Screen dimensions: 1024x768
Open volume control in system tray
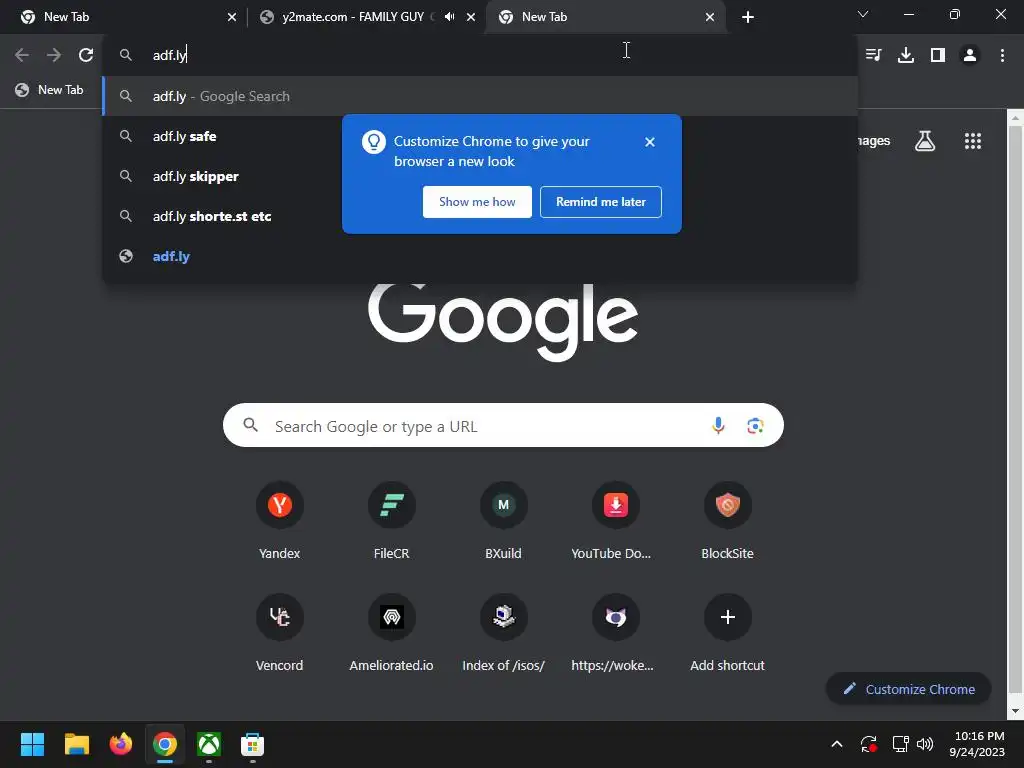pyautogui.click(x=925, y=744)
